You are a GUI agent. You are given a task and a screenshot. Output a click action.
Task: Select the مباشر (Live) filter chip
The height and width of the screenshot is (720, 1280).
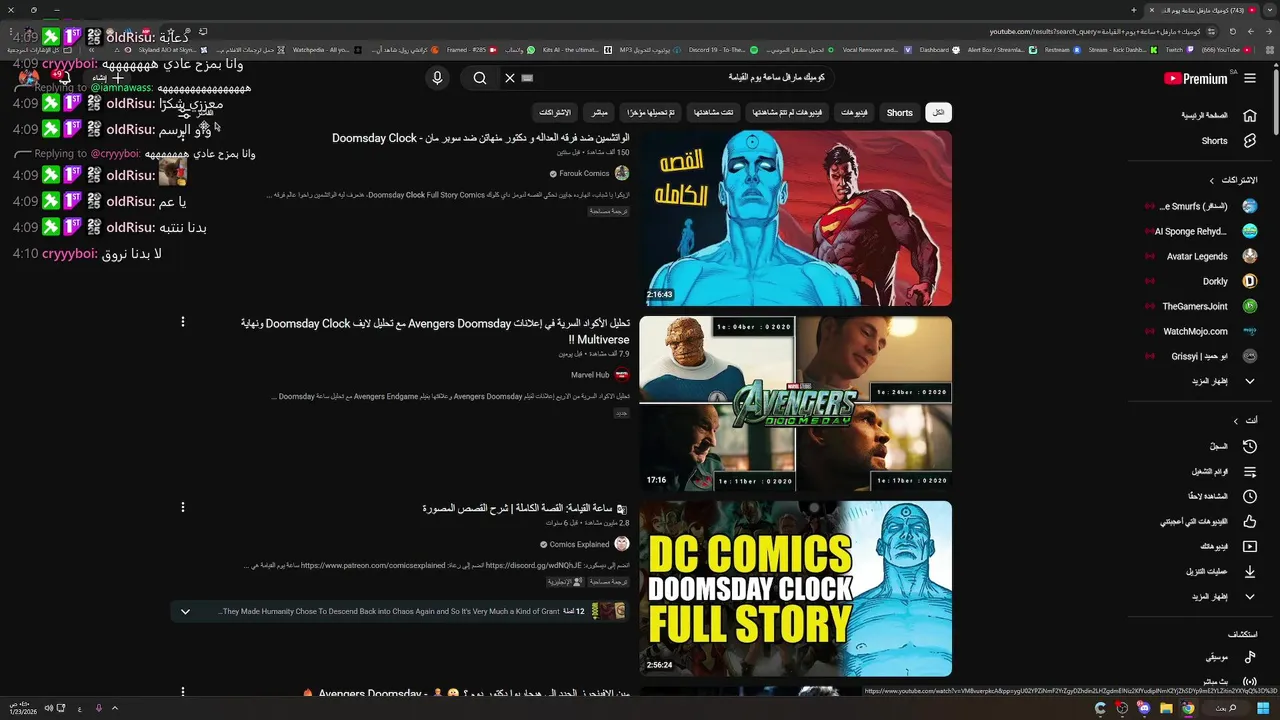click(x=598, y=112)
